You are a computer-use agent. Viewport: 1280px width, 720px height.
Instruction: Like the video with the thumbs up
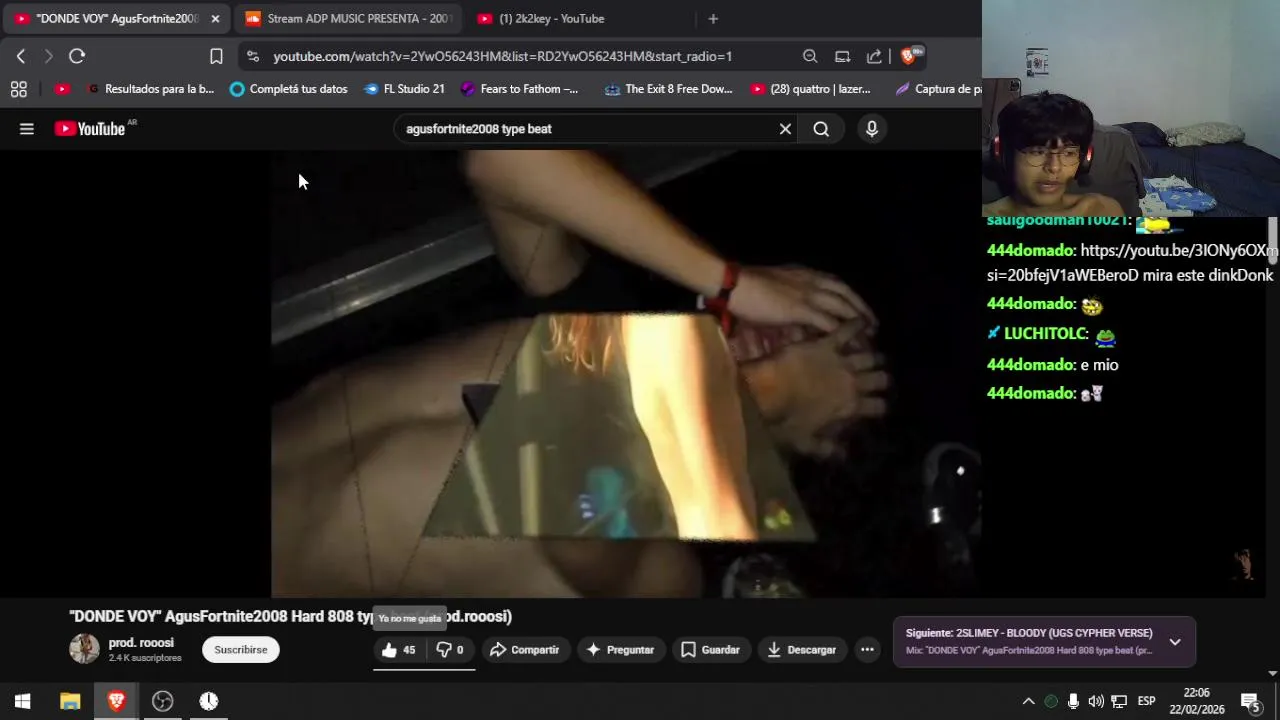click(x=398, y=650)
